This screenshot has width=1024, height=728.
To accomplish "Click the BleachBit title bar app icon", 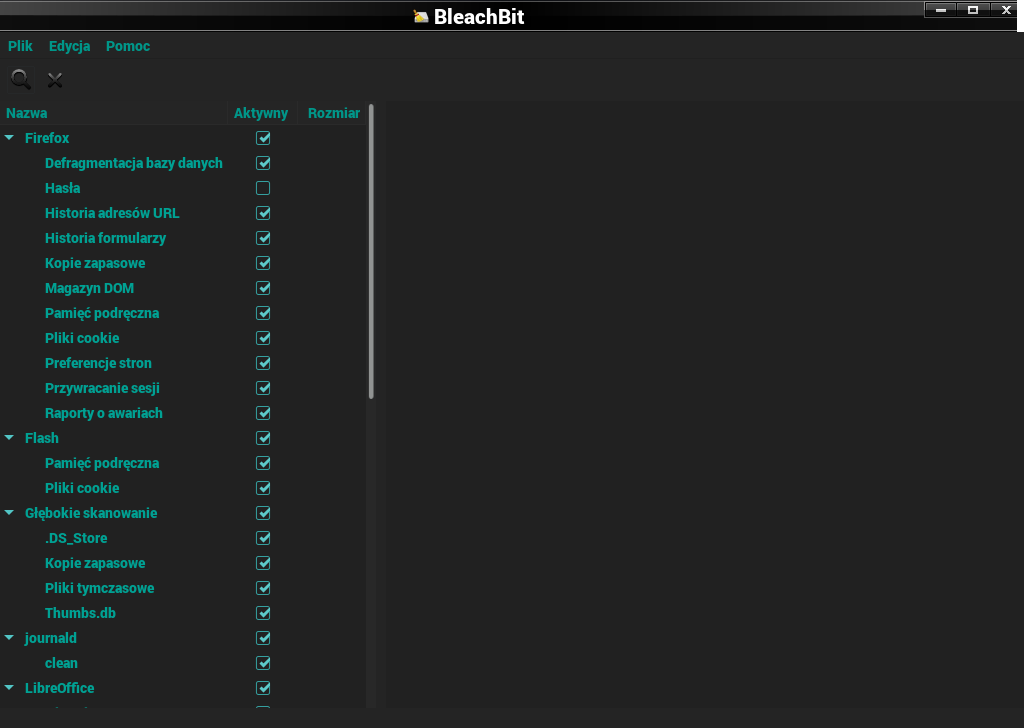I will pos(421,16).
